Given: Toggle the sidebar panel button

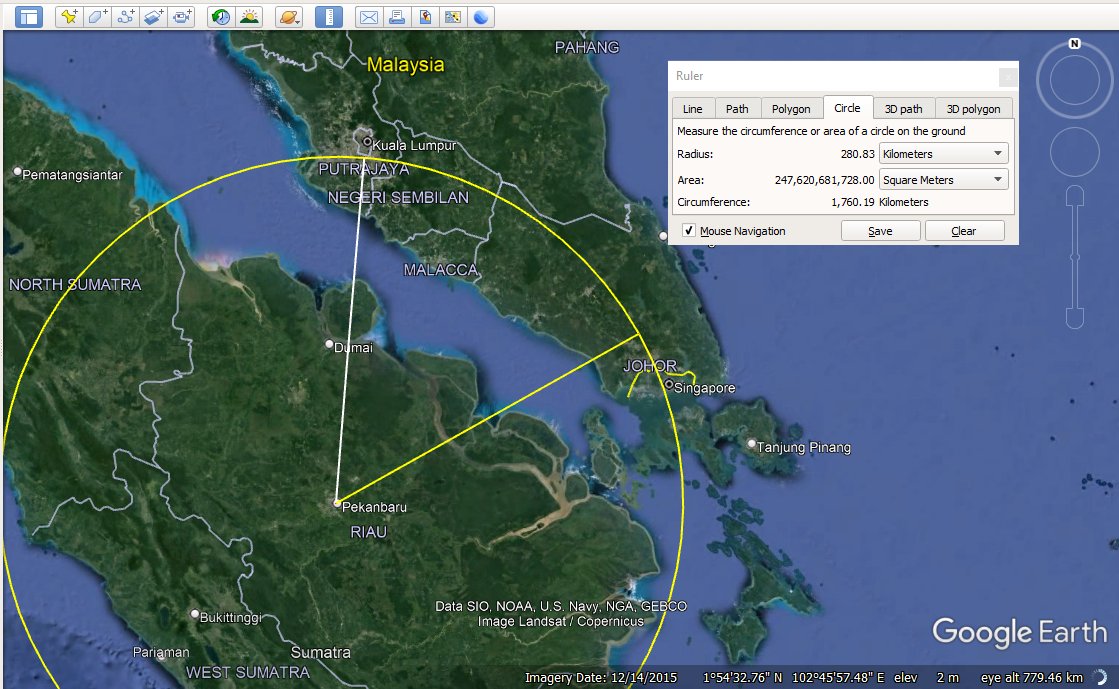Looking at the screenshot, I should click(x=29, y=16).
